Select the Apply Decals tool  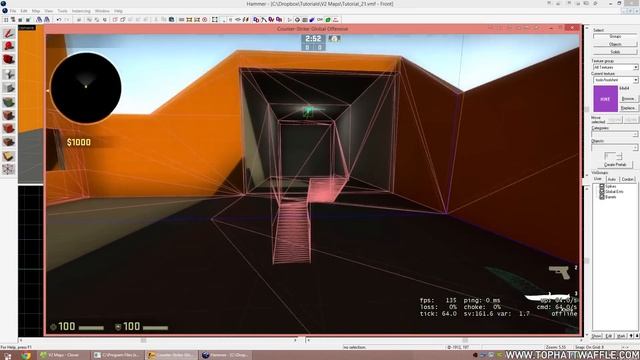(x=9, y=129)
